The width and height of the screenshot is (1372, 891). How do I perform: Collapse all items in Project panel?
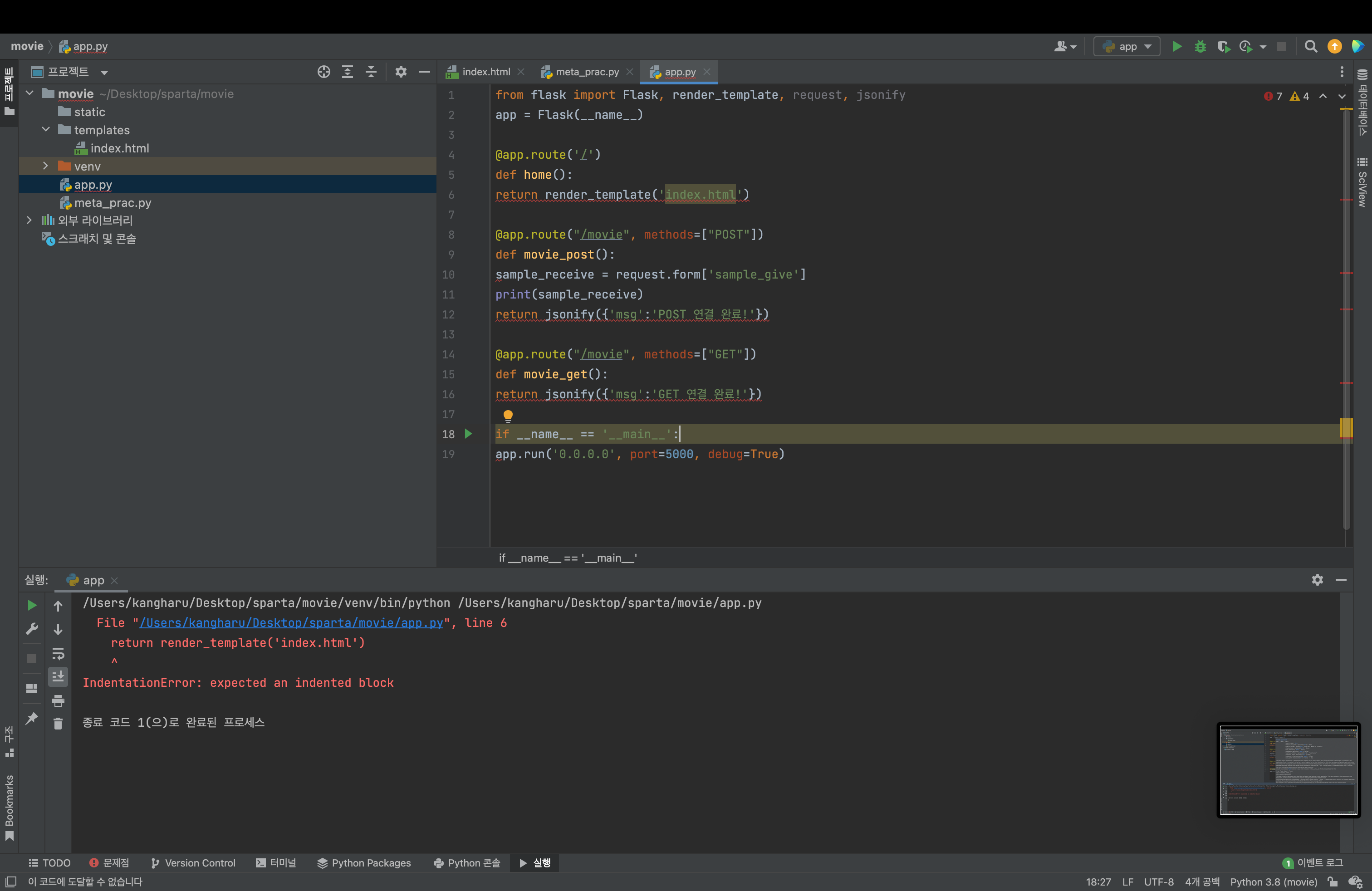[x=371, y=72]
